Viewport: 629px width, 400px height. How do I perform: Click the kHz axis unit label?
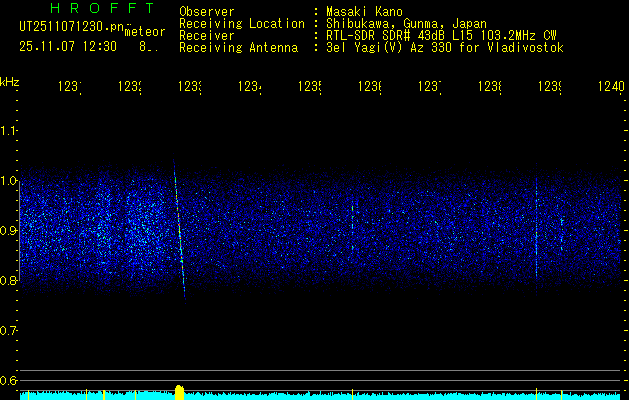click(9, 80)
